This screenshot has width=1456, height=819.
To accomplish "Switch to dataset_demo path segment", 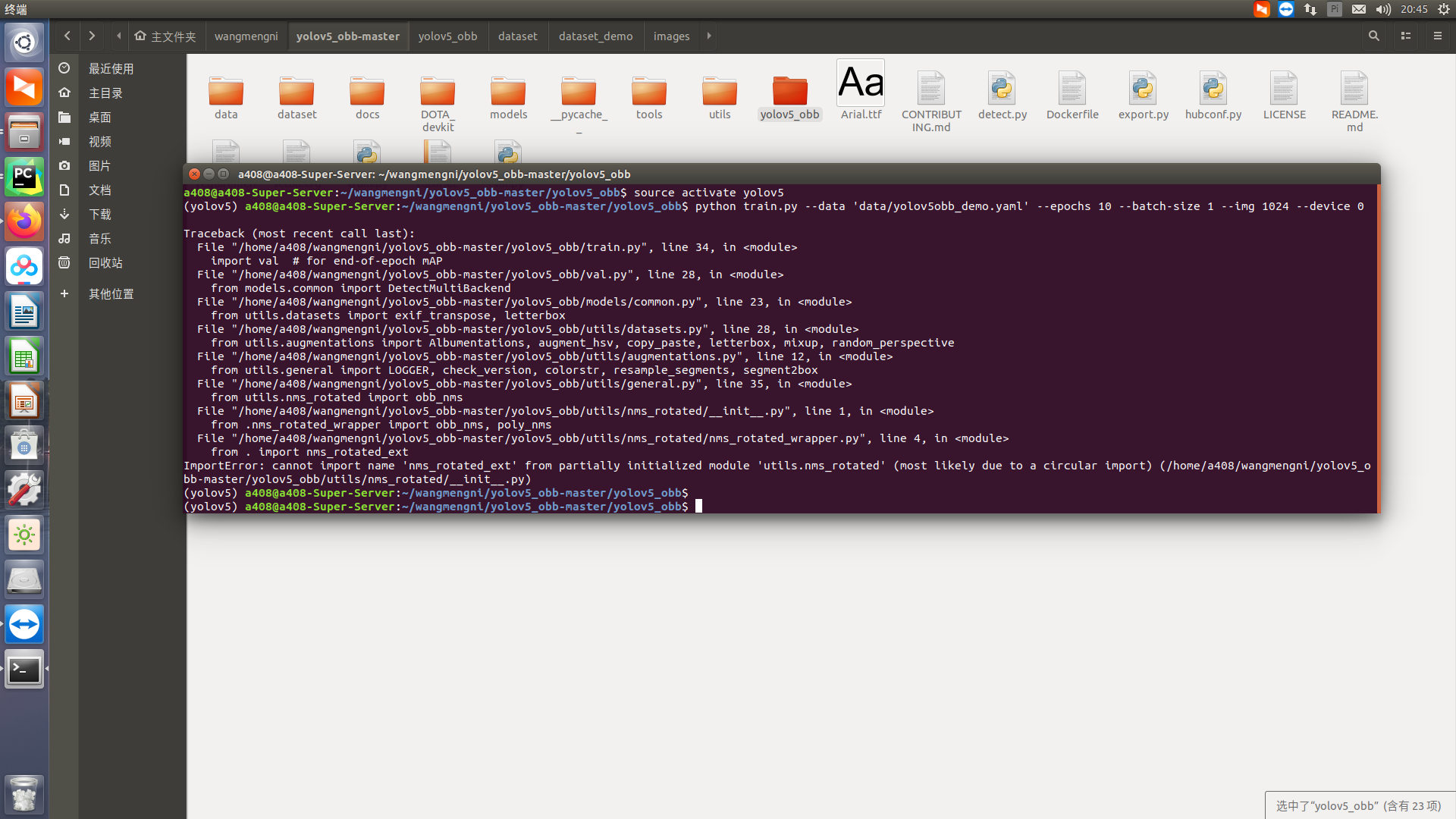I will 595,36.
